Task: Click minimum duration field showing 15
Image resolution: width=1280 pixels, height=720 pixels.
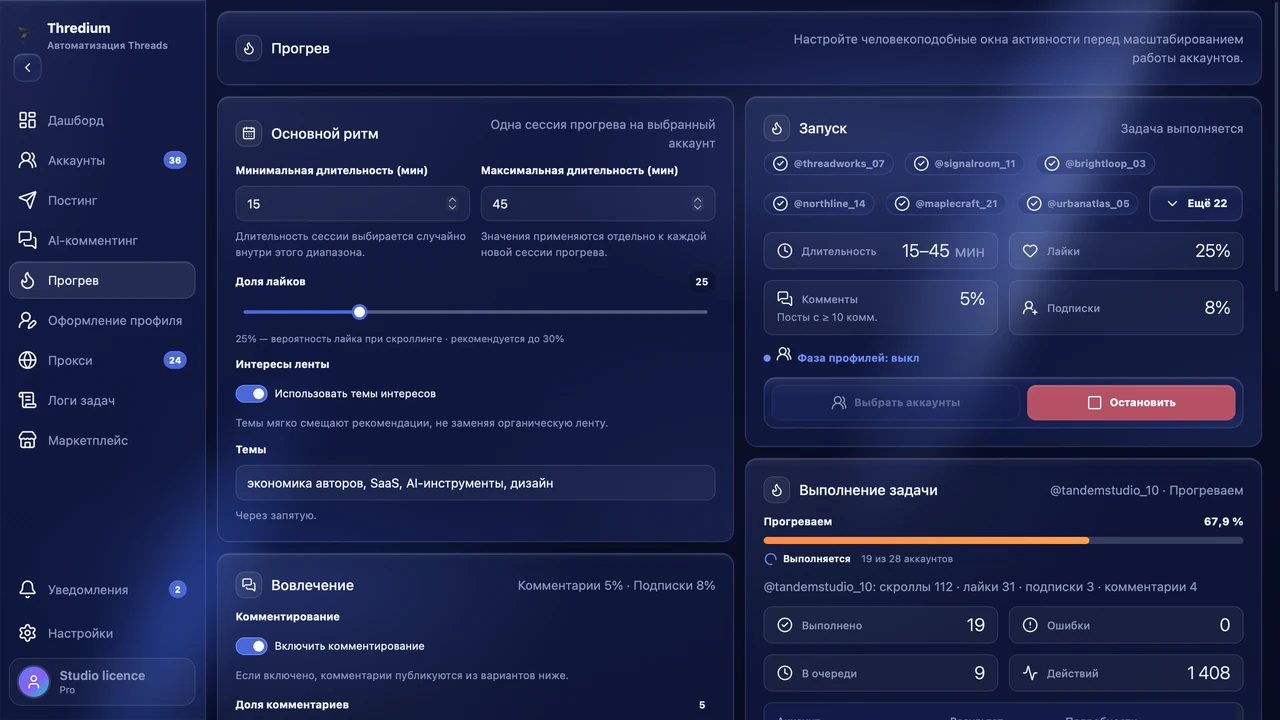Action: click(x=352, y=204)
